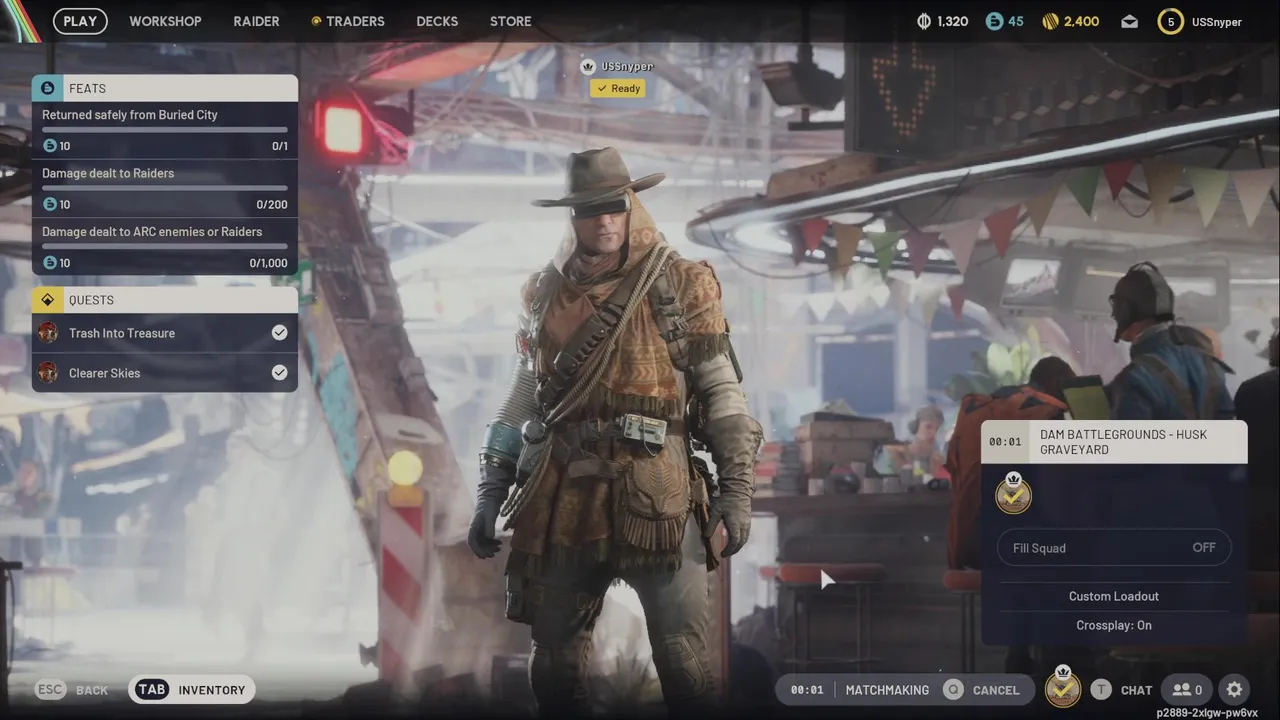Viewport: 1280px width, 720px height.
Task: Open the STORE tab
Action: tap(511, 21)
